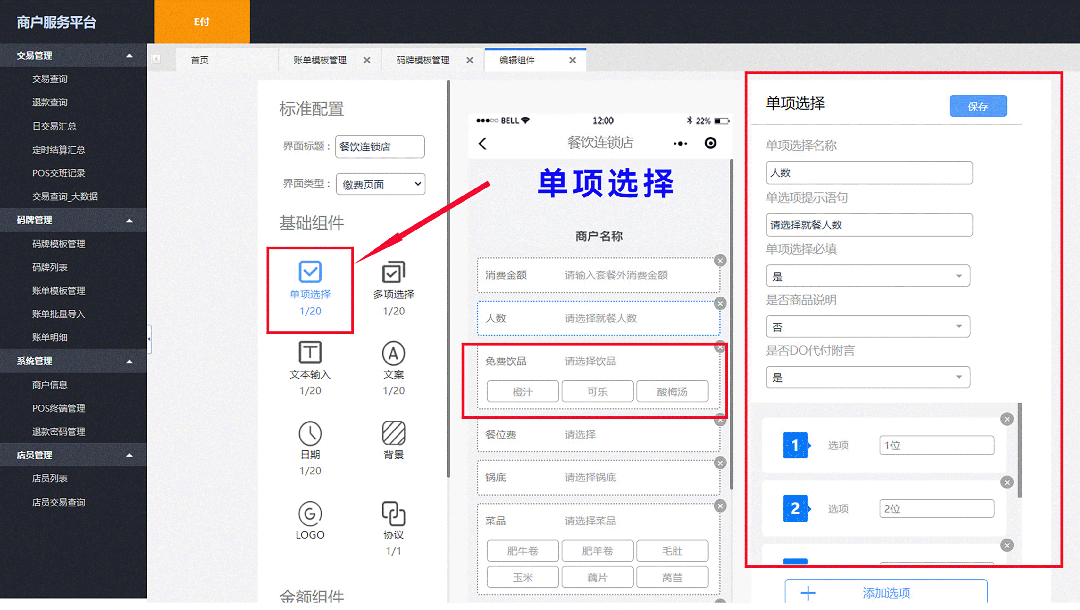Select the 餐位费 row in phone preview
Screen dimensions: 1080x610
(x=599, y=434)
